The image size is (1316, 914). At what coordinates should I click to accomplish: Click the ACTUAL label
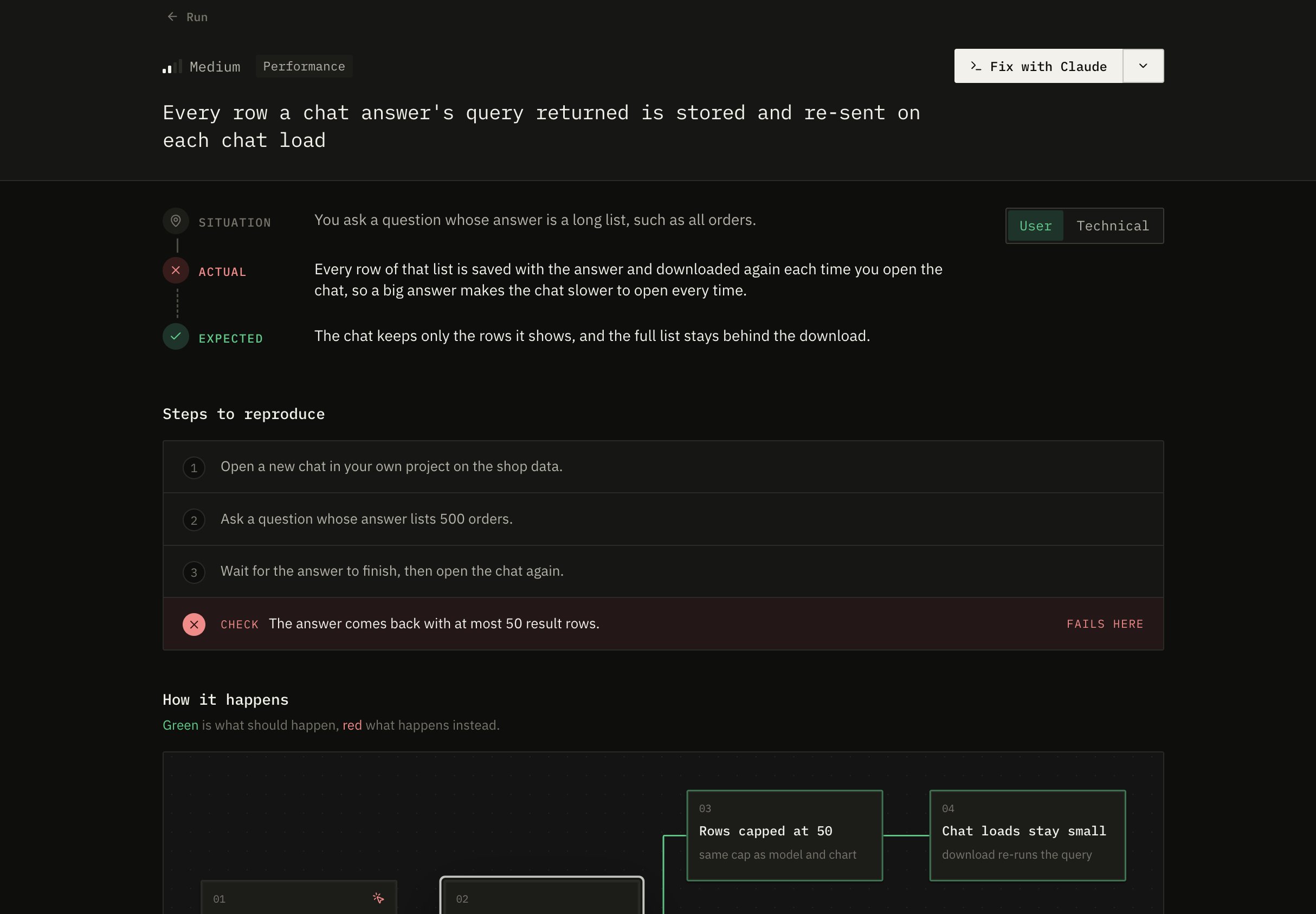(x=223, y=272)
